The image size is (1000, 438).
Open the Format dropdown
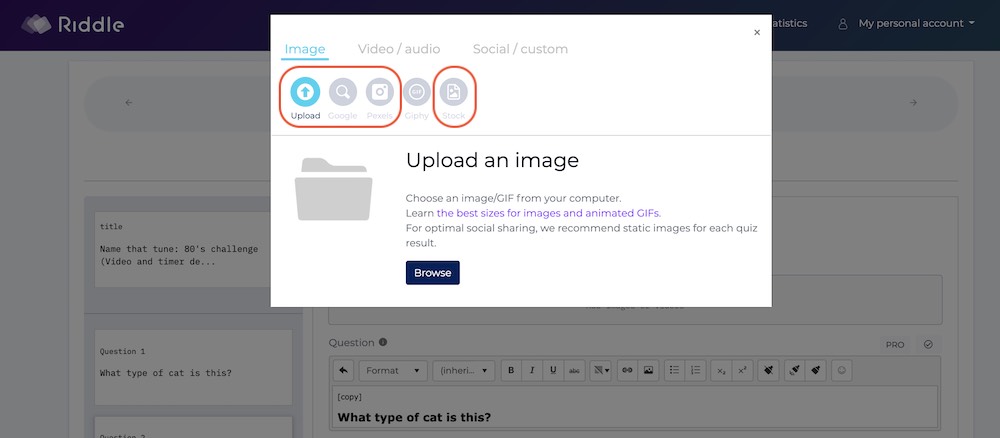click(393, 370)
